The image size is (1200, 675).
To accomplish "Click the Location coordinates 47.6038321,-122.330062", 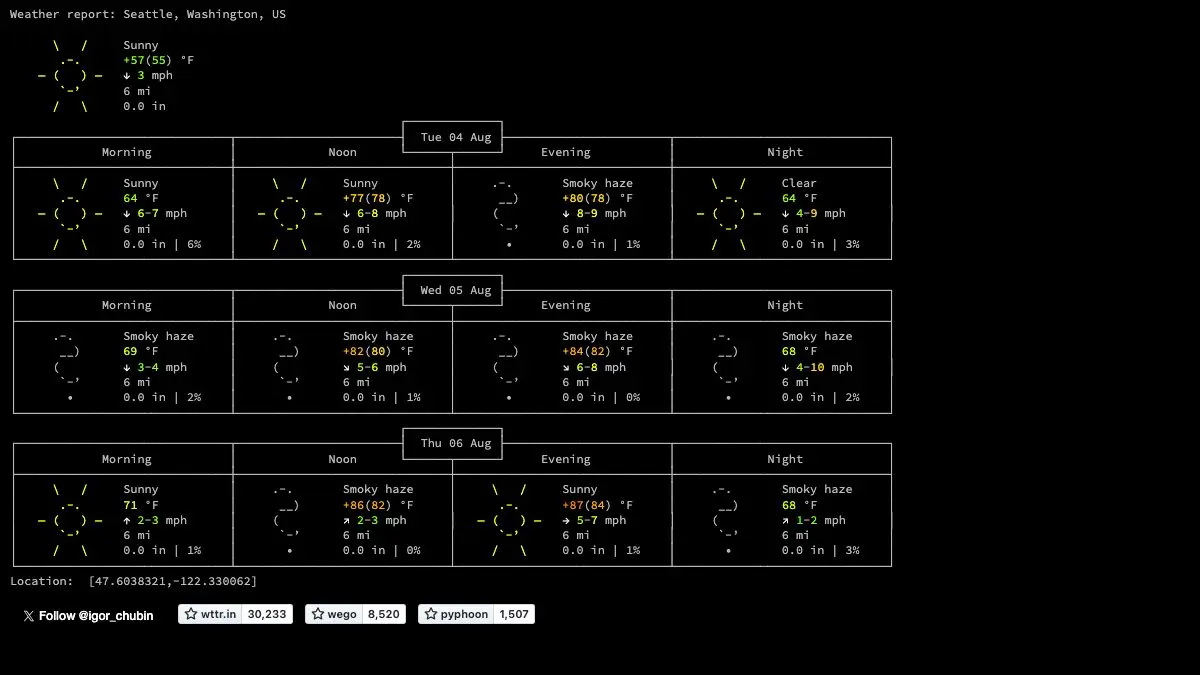I will (x=173, y=581).
